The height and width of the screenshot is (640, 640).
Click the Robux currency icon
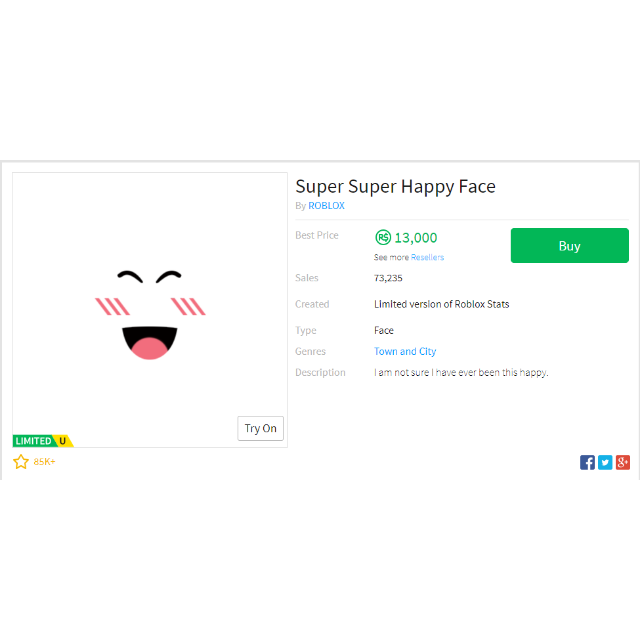click(383, 237)
